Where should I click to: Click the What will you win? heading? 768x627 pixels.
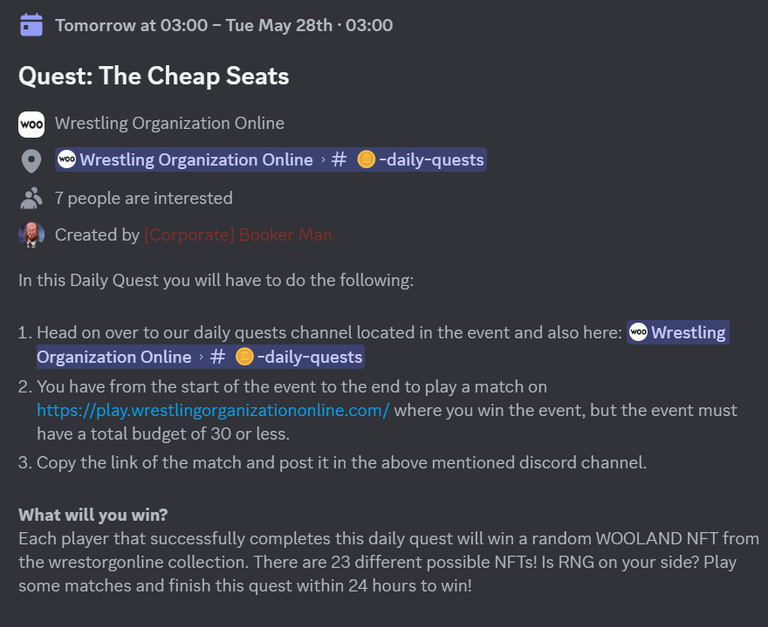[93, 515]
